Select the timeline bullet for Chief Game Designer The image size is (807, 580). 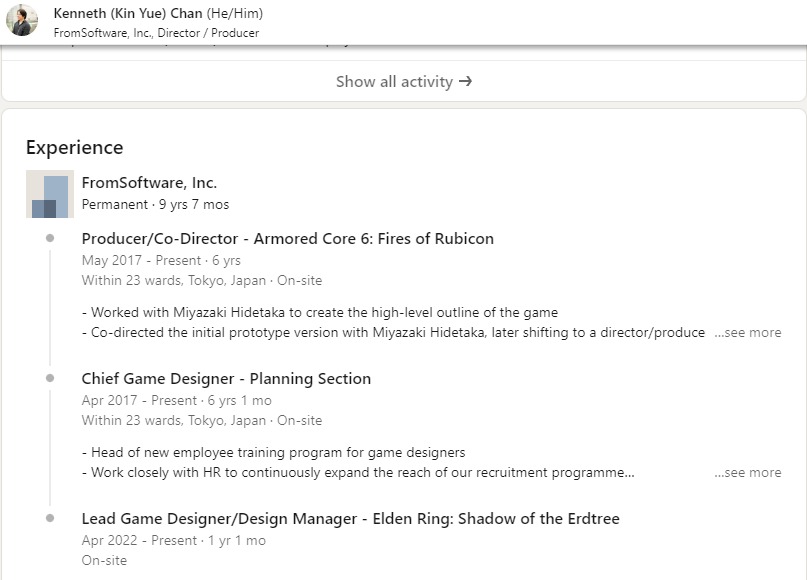coord(50,378)
